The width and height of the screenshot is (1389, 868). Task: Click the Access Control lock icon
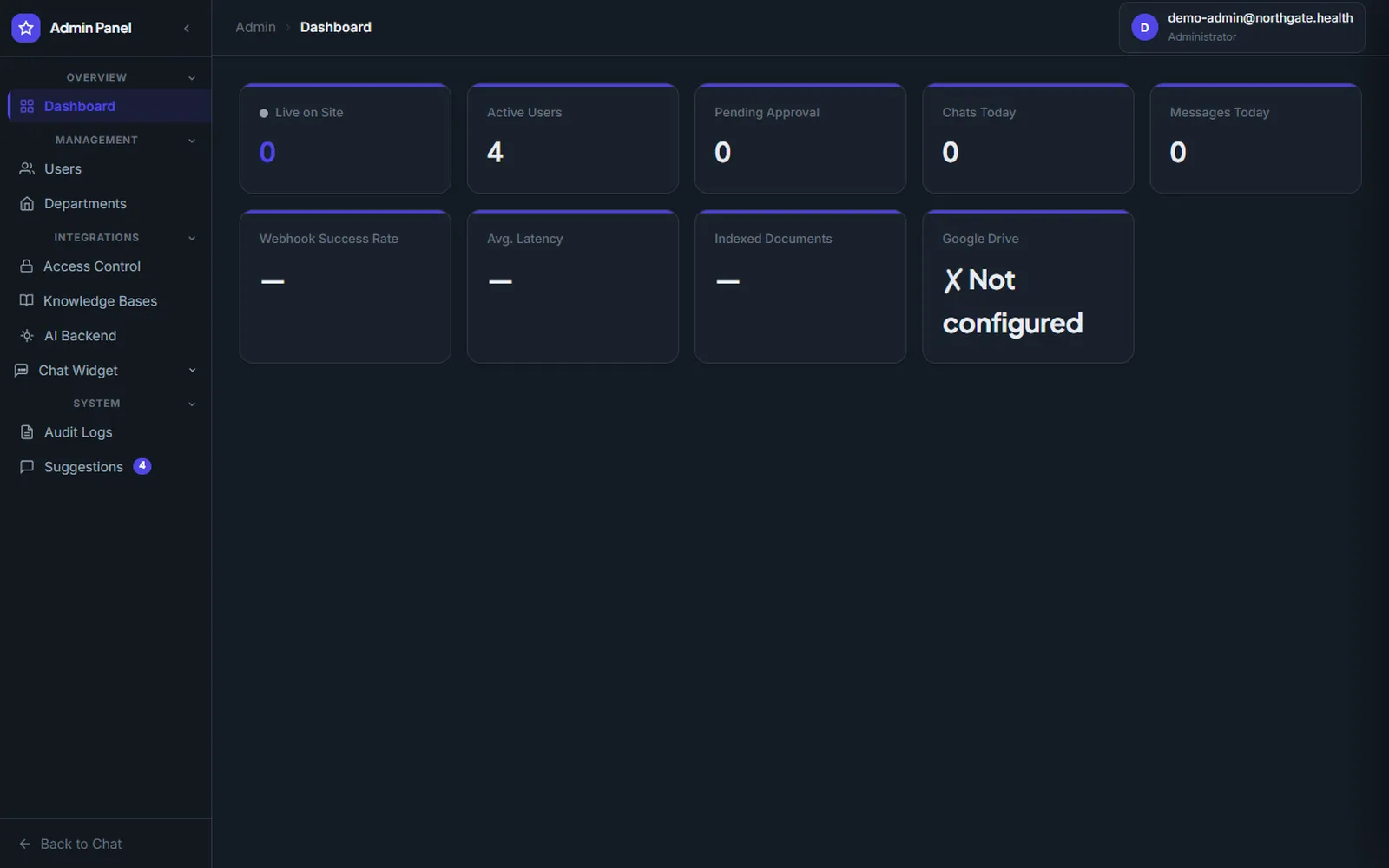pyautogui.click(x=27, y=266)
